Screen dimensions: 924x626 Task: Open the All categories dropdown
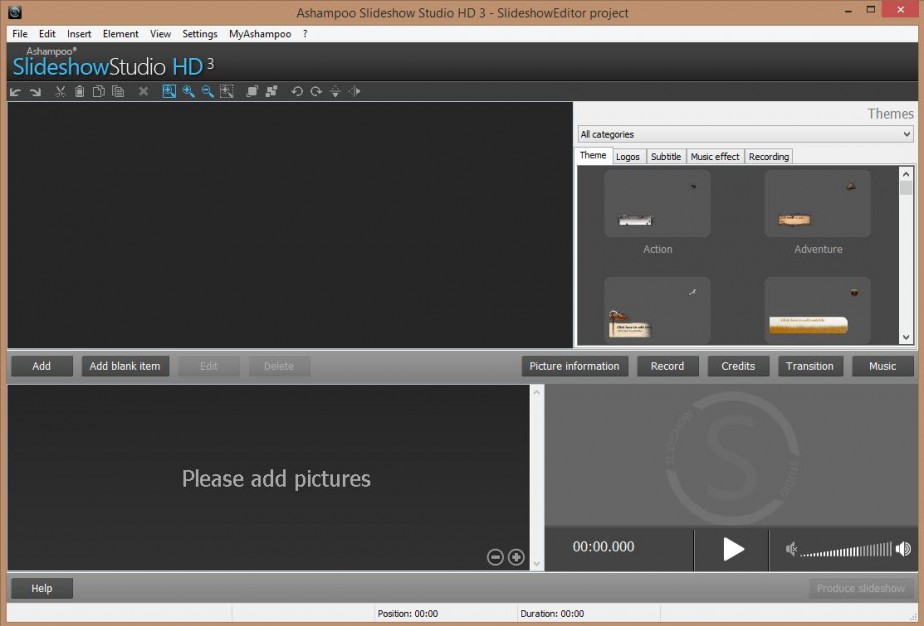coord(745,134)
